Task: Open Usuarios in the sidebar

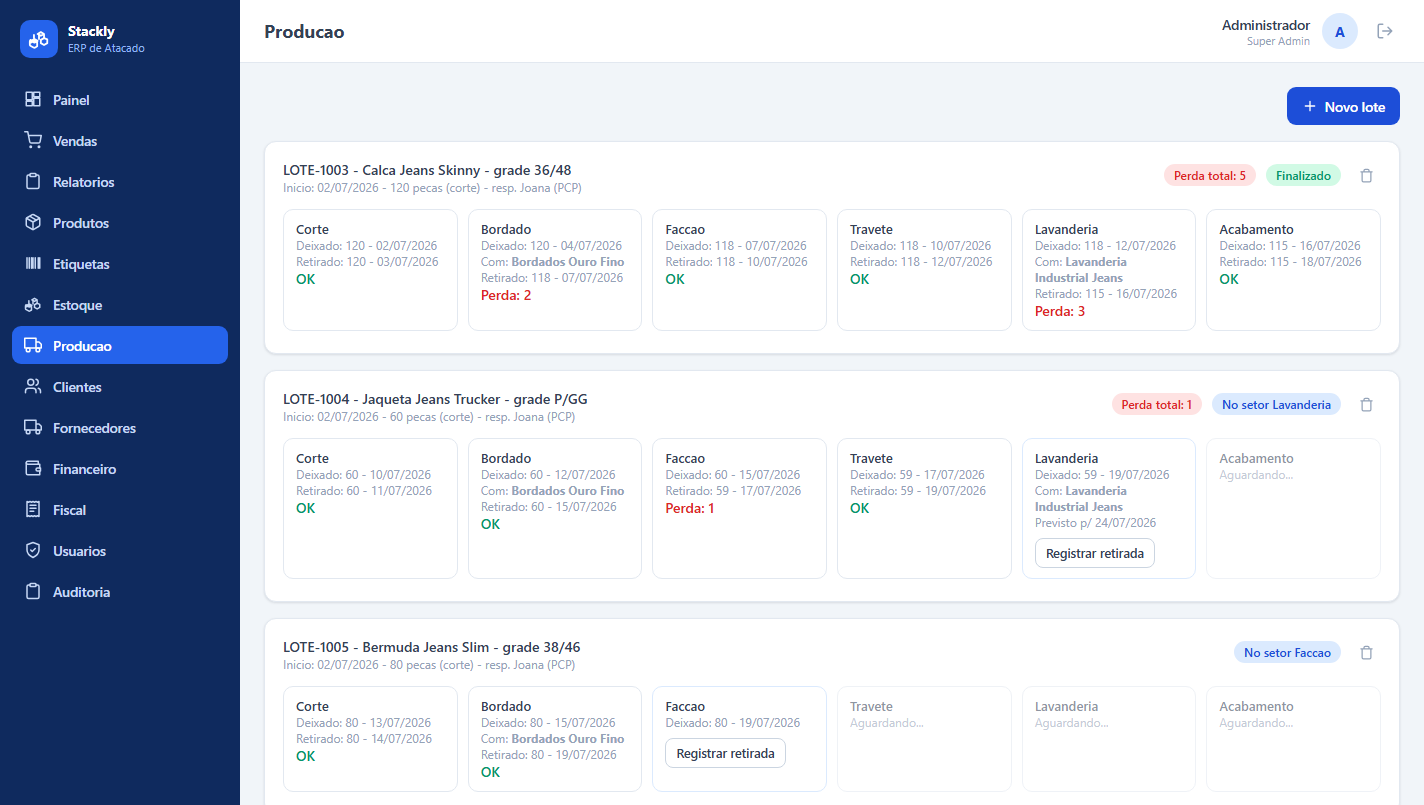Action: point(120,551)
